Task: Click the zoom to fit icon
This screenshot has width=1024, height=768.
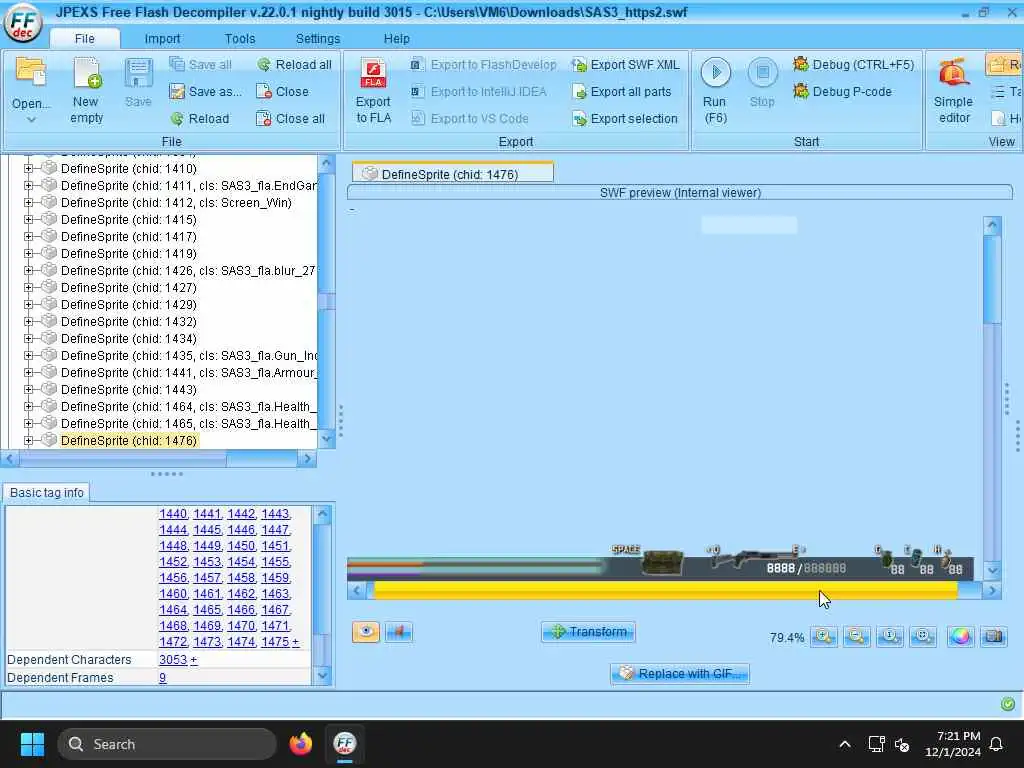Action: 923,636
